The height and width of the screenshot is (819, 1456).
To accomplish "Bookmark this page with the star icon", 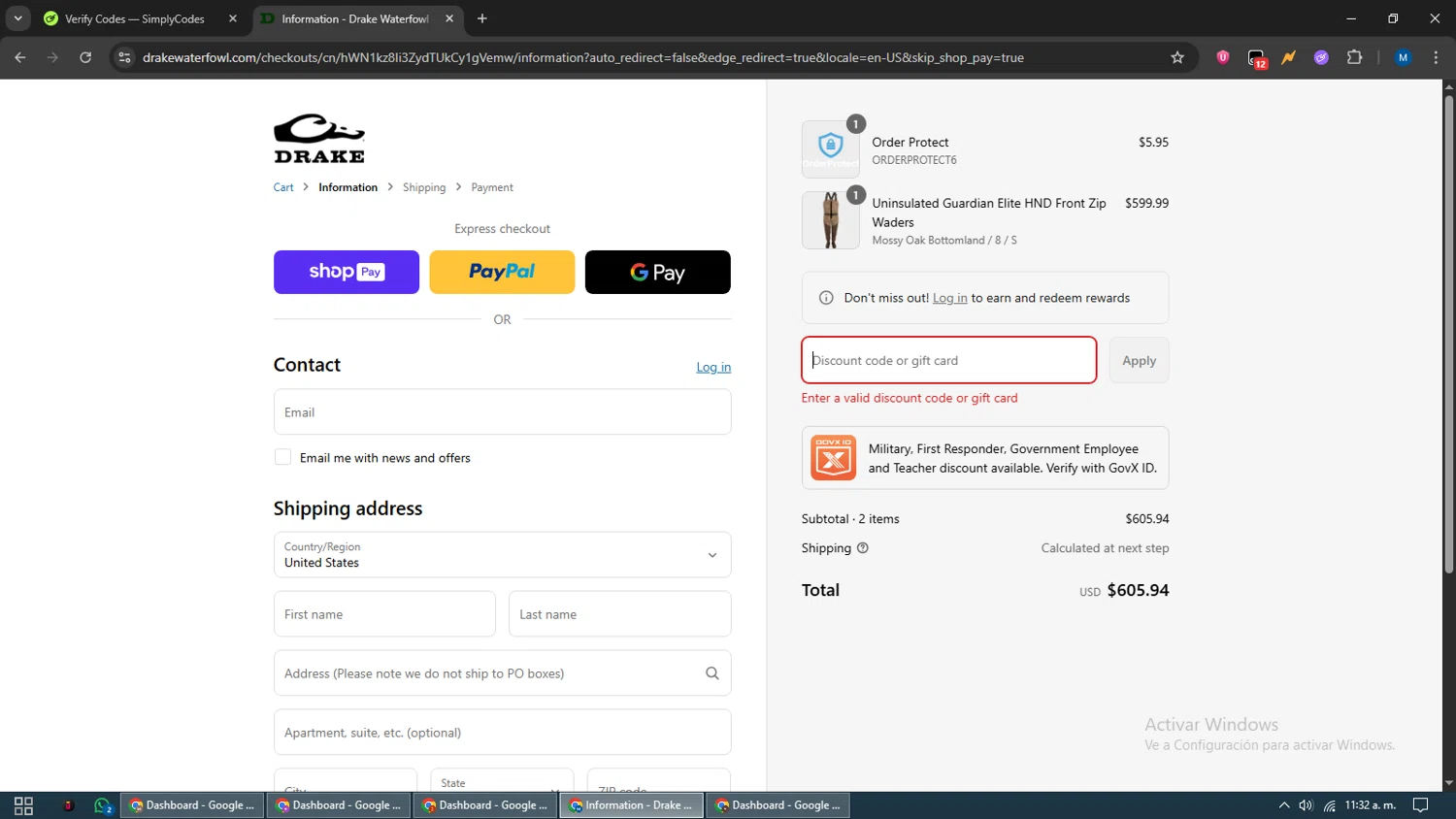I will click(1177, 57).
